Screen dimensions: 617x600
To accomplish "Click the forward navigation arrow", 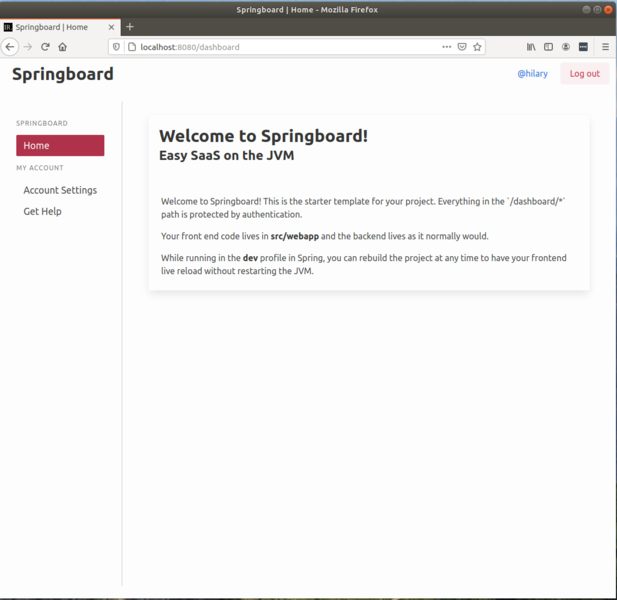I will coord(28,47).
